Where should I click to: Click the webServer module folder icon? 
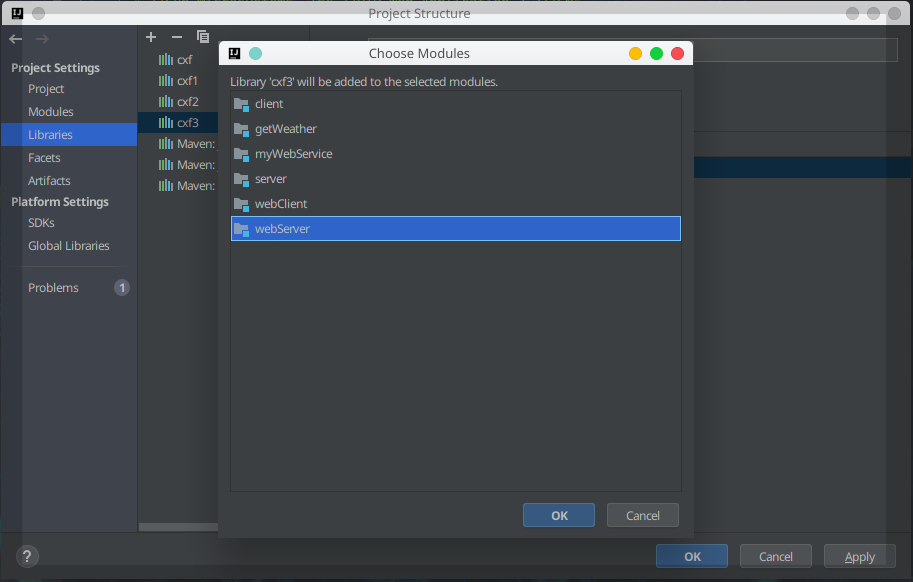pyautogui.click(x=241, y=228)
